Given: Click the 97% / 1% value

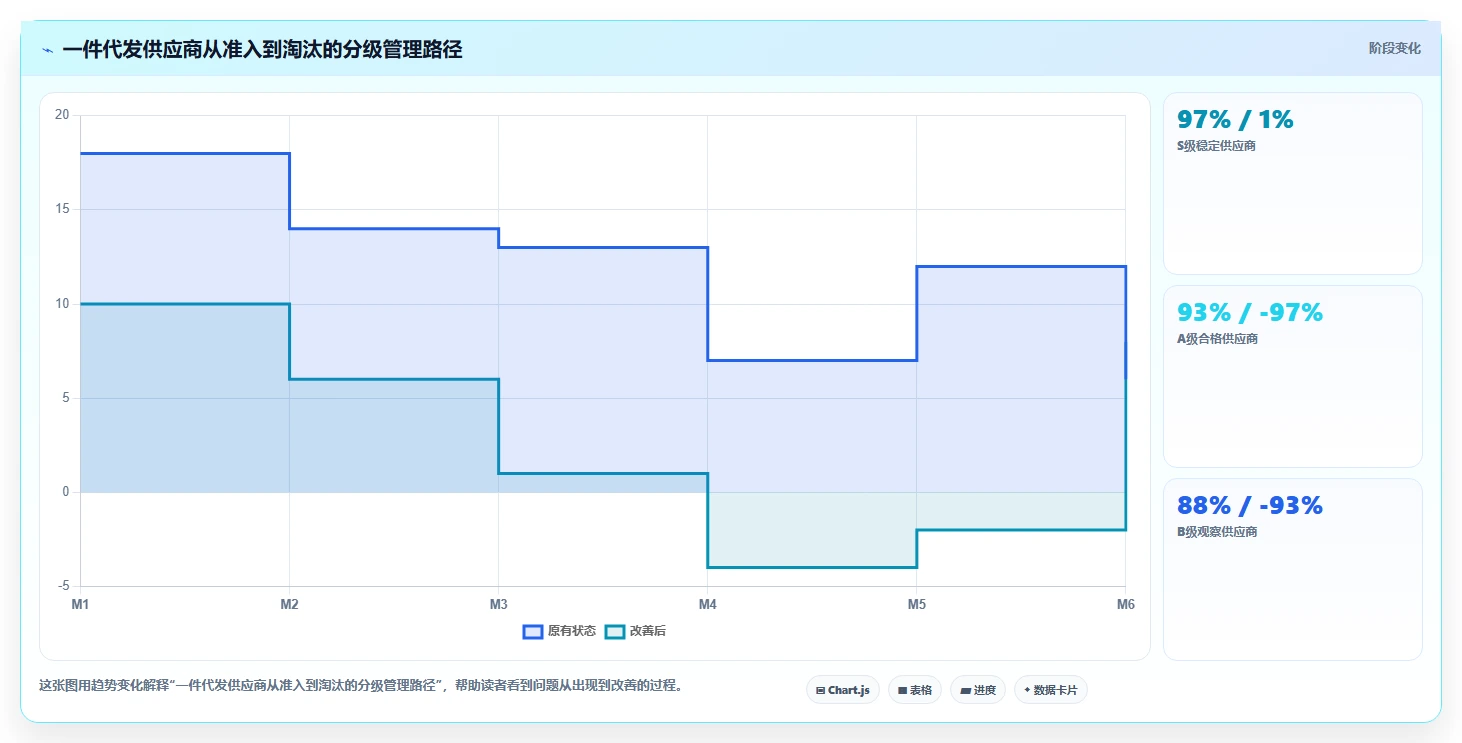Looking at the screenshot, I should (x=1235, y=120).
